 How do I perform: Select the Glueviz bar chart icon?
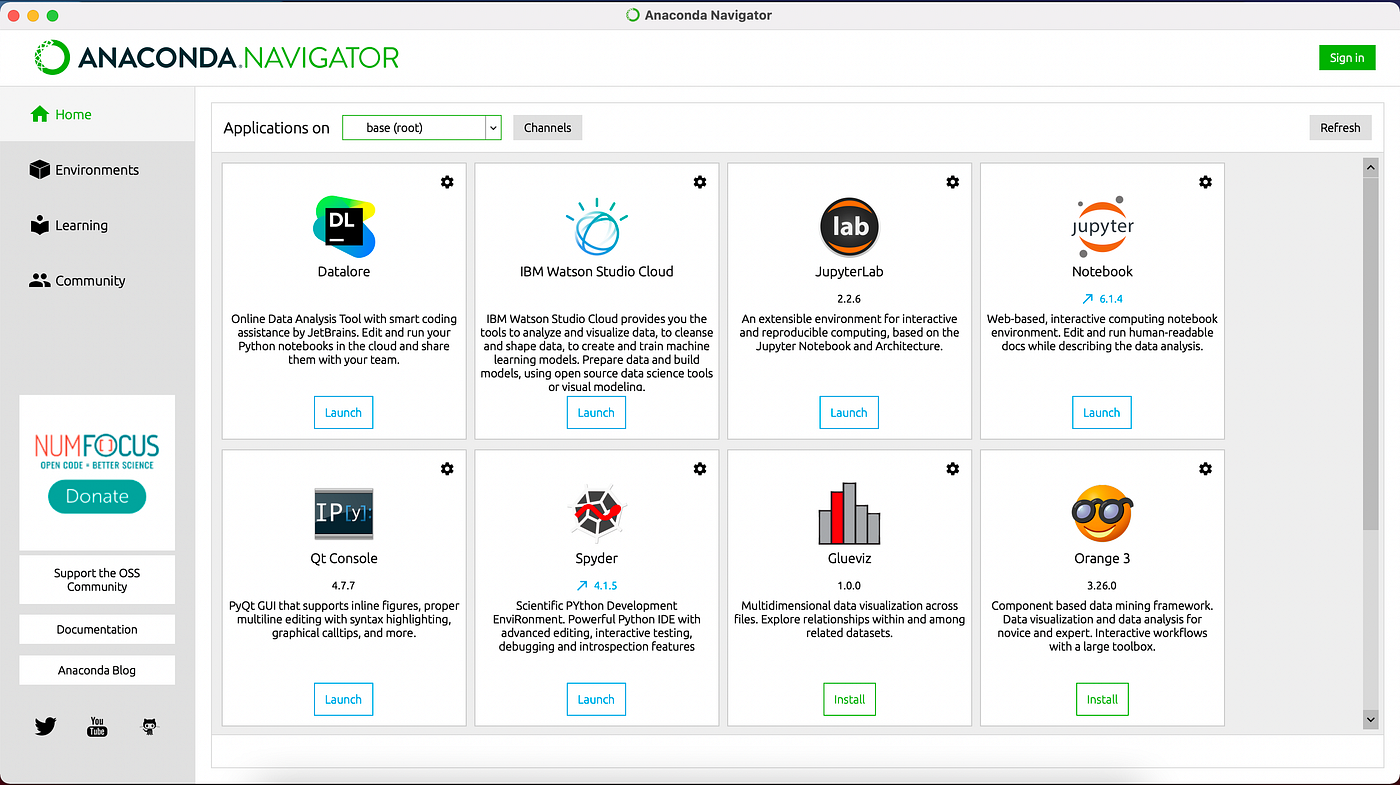[849, 512]
